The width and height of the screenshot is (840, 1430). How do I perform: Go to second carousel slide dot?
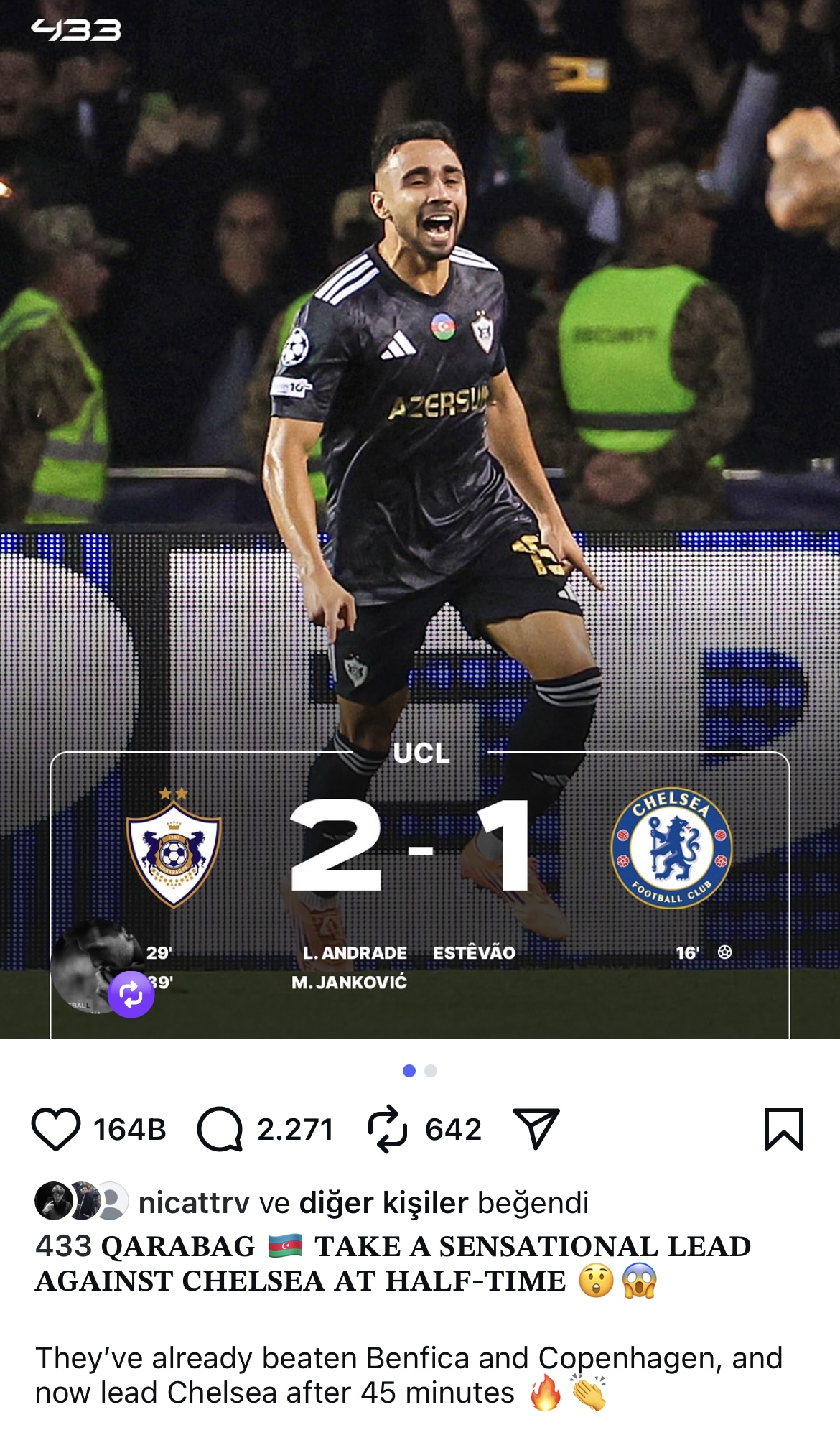click(x=431, y=1071)
